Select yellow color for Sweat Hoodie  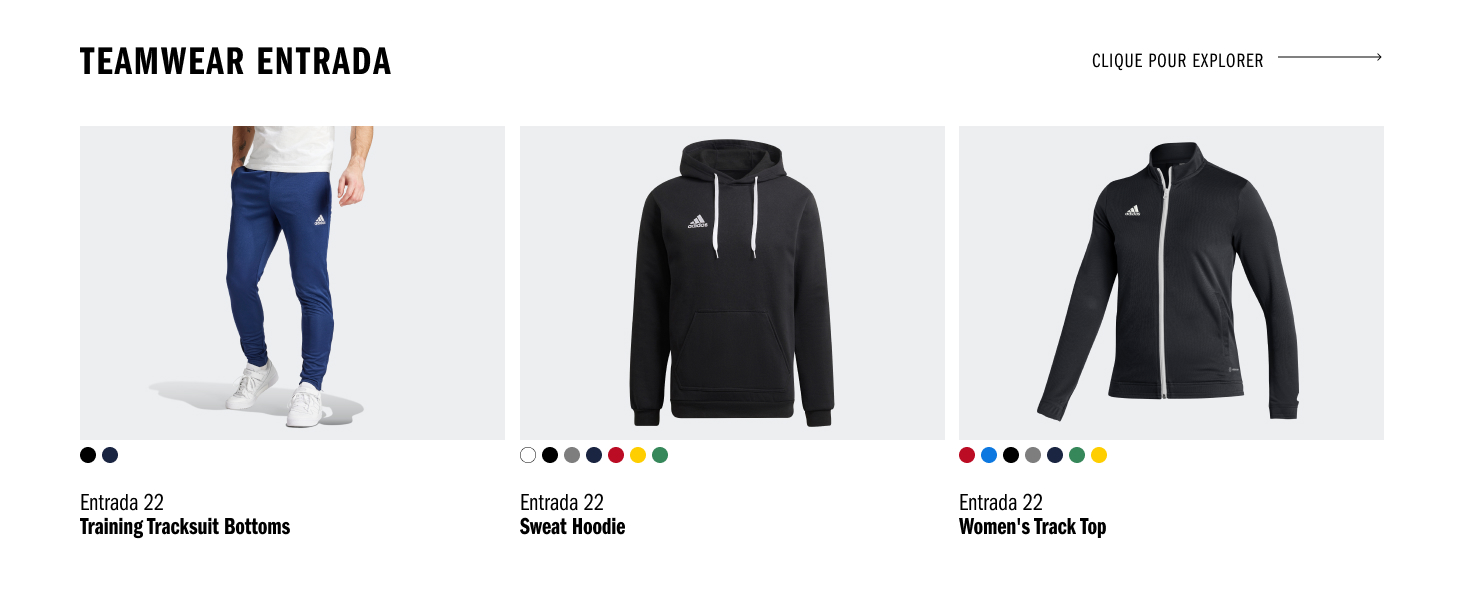point(638,455)
